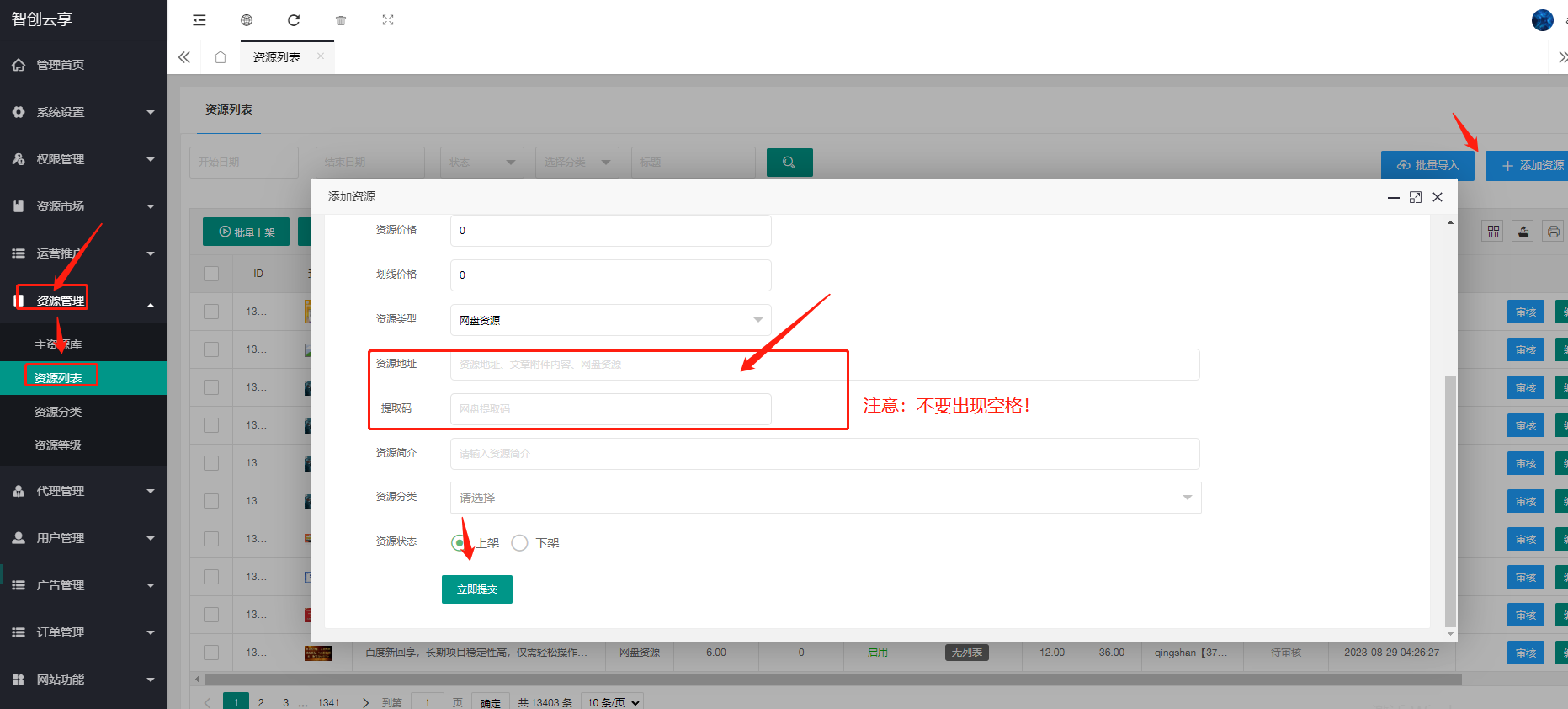Click the green search button
The width and height of the screenshot is (1568, 709).
[789, 163]
